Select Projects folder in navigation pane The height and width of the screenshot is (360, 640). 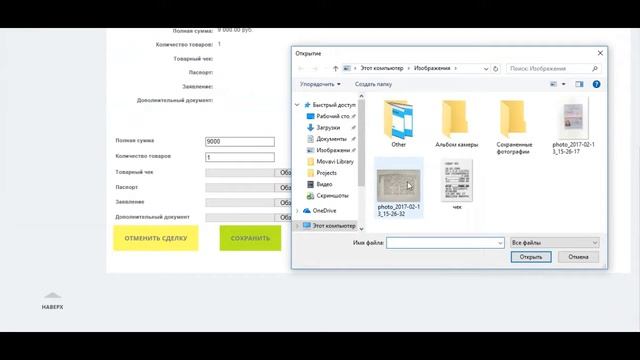click(322, 173)
